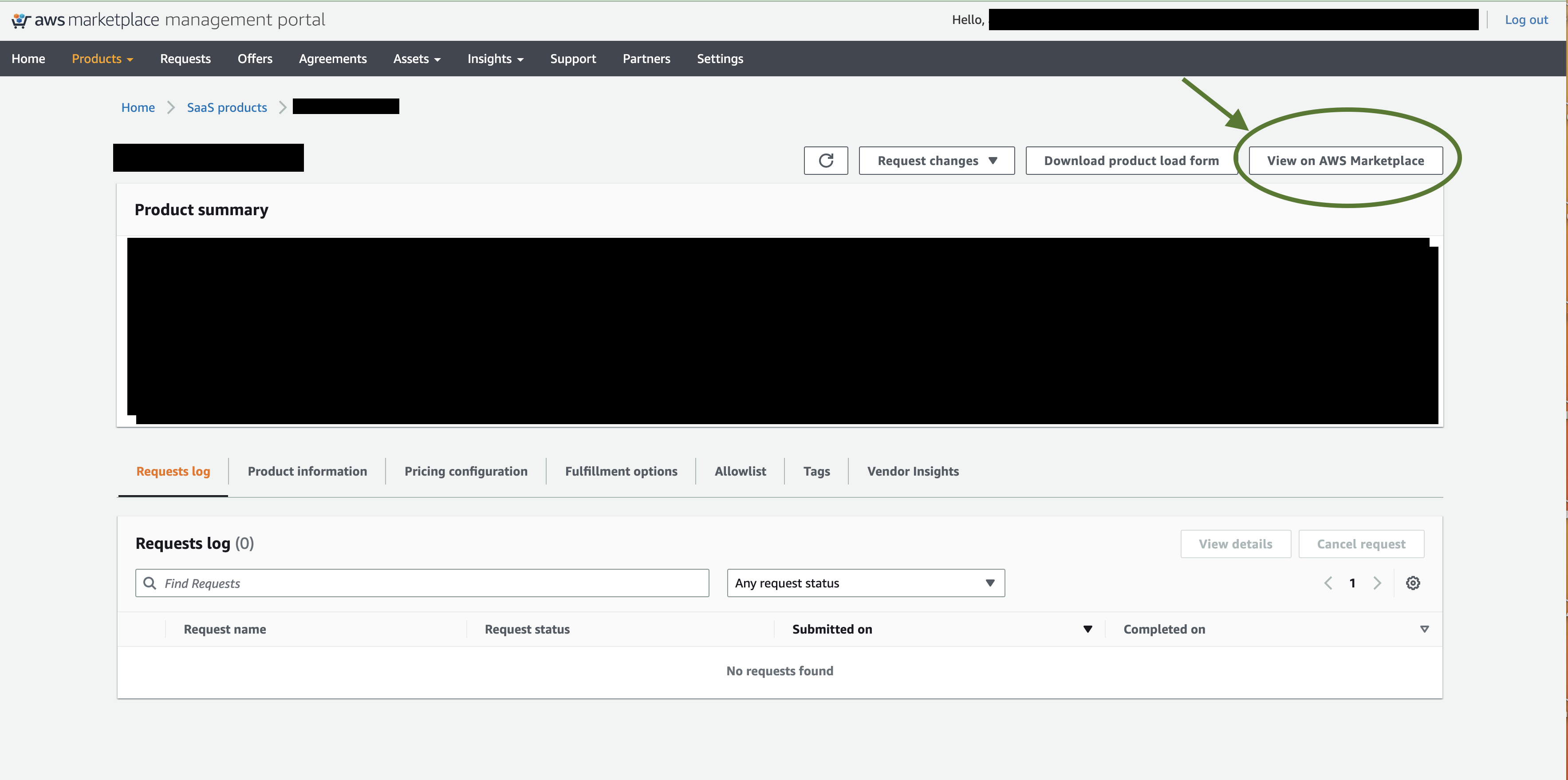Image resolution: width=1568 pixels, height=780 pixels.
Task: Open the Insights navigation dropdown
Action: click(495, 59)
